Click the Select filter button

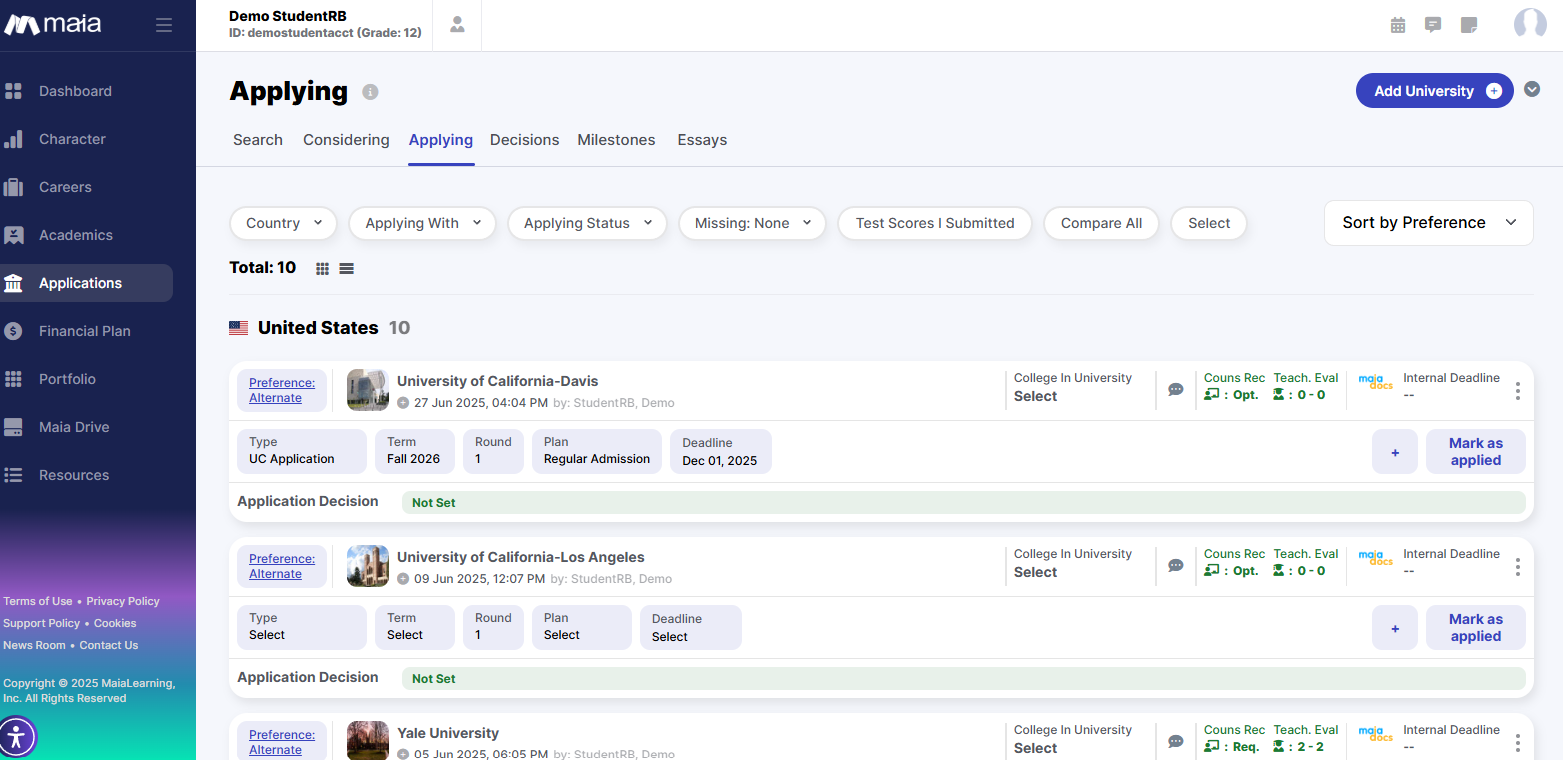pyautogui.click(x=1209, y=223)
